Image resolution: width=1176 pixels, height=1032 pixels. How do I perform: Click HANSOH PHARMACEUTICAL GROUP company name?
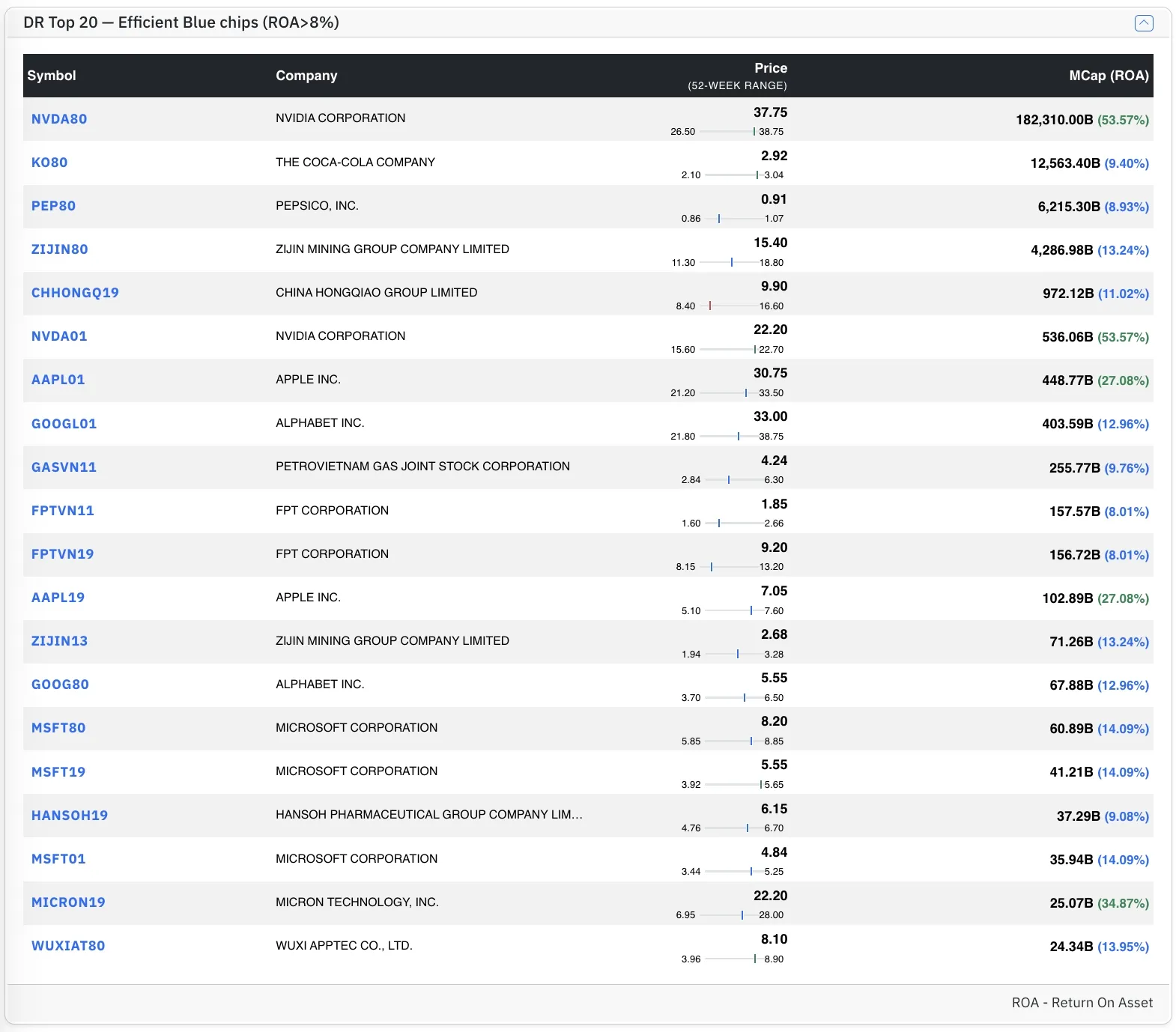[429, 815]
